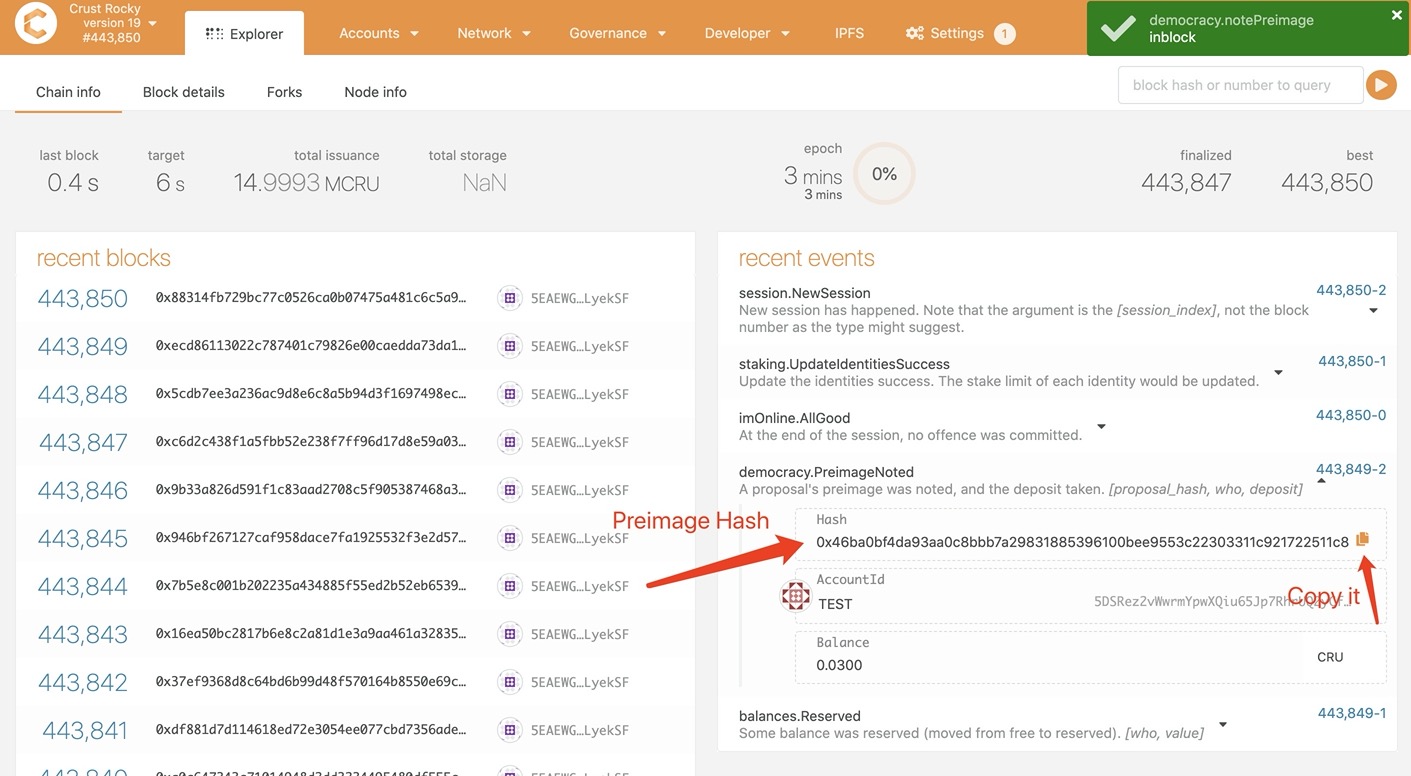1411x776 pixels.
Task: Select the Explorer tab
Action: pyautogui.click(x=244, y=34)
